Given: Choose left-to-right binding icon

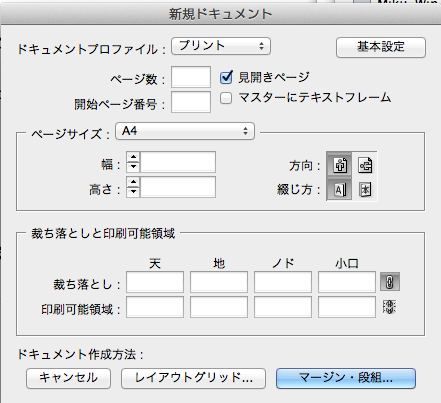Looking at the screenshot, I should (x=339, y=189).
